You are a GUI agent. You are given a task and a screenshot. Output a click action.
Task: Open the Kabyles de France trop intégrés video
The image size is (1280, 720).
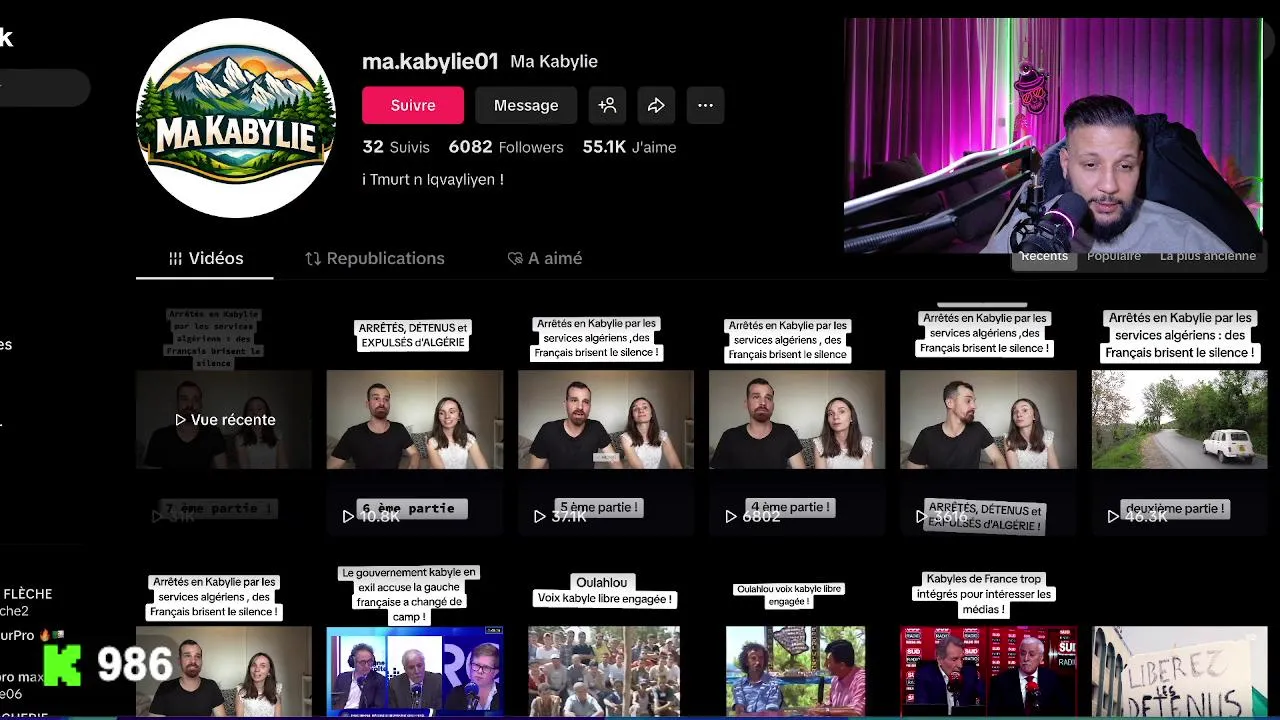point(988,642)
